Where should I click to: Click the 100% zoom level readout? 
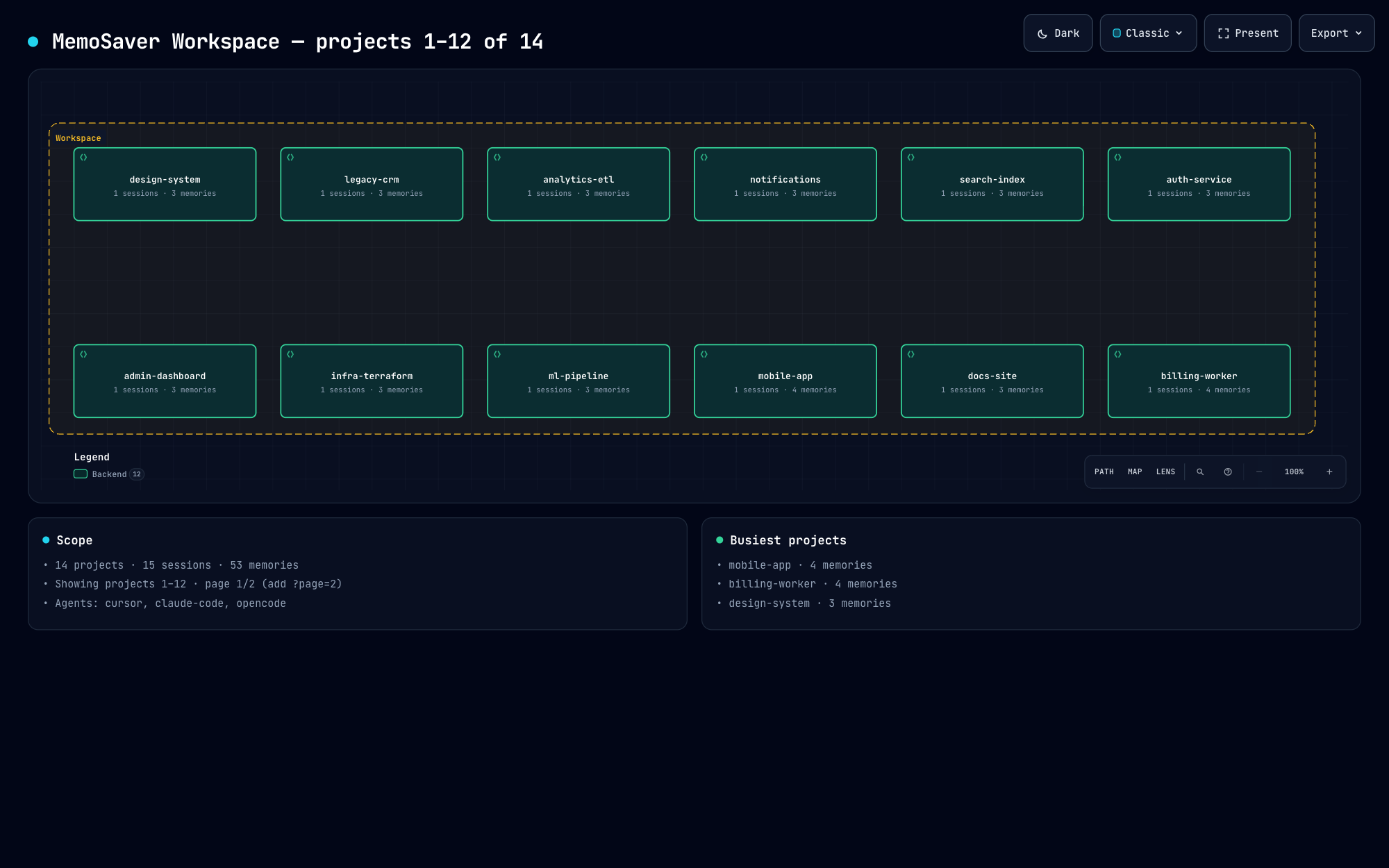[1294, 472]
